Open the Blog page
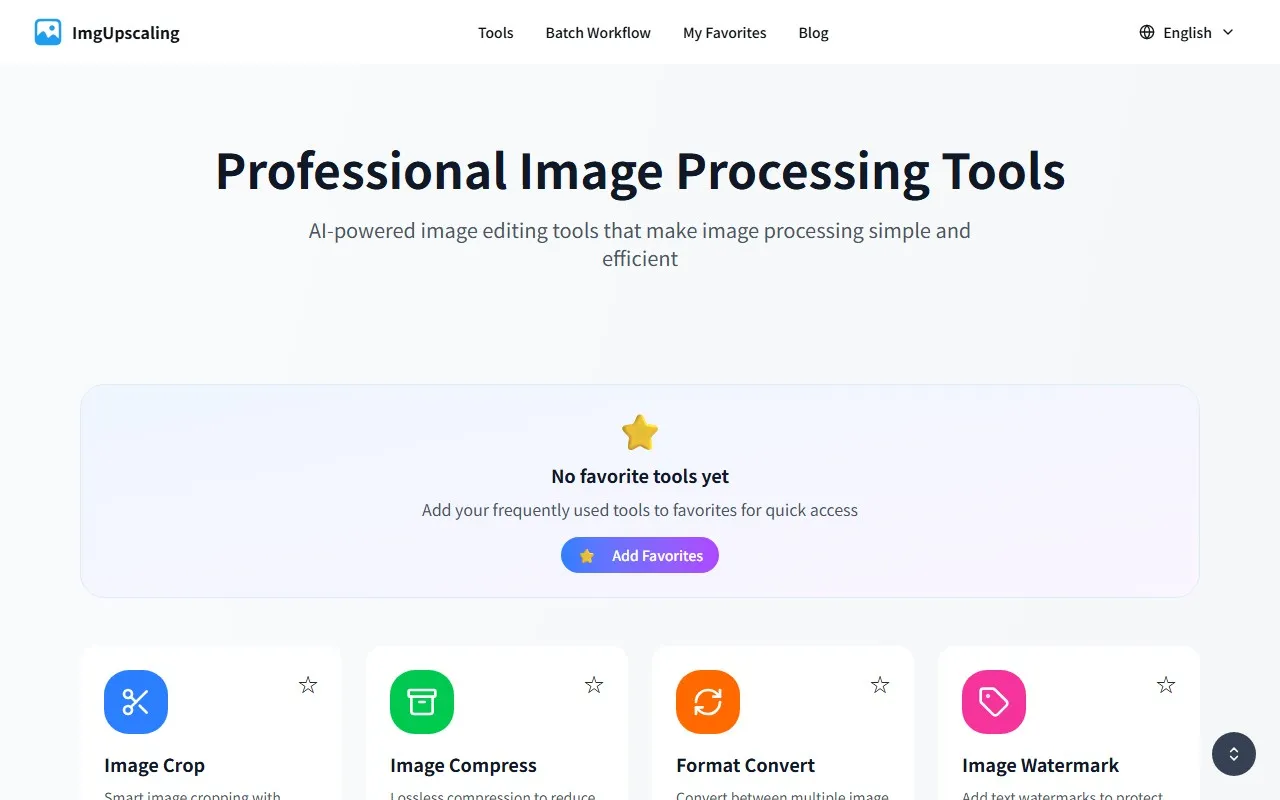The image size is (1280, 800). click(x=813, y=32)
